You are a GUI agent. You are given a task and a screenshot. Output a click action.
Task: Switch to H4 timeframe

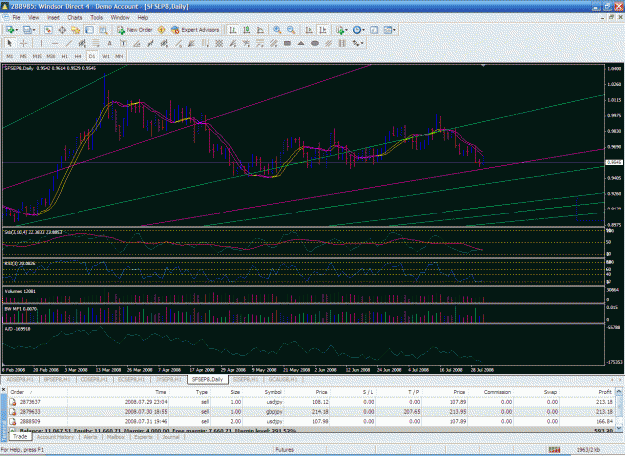pyautogui.click(x=78, y=56)
